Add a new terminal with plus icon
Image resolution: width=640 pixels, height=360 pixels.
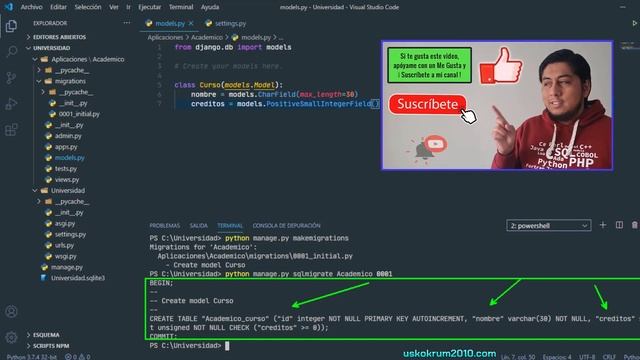click(x=602, y=225)
